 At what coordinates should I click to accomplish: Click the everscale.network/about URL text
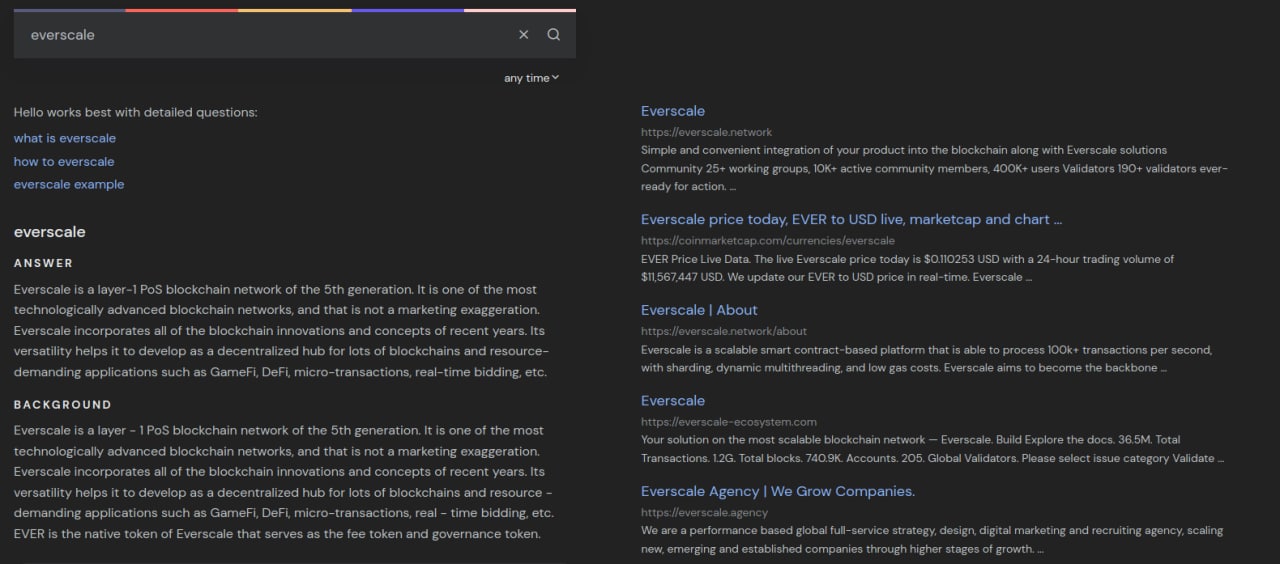723,331
